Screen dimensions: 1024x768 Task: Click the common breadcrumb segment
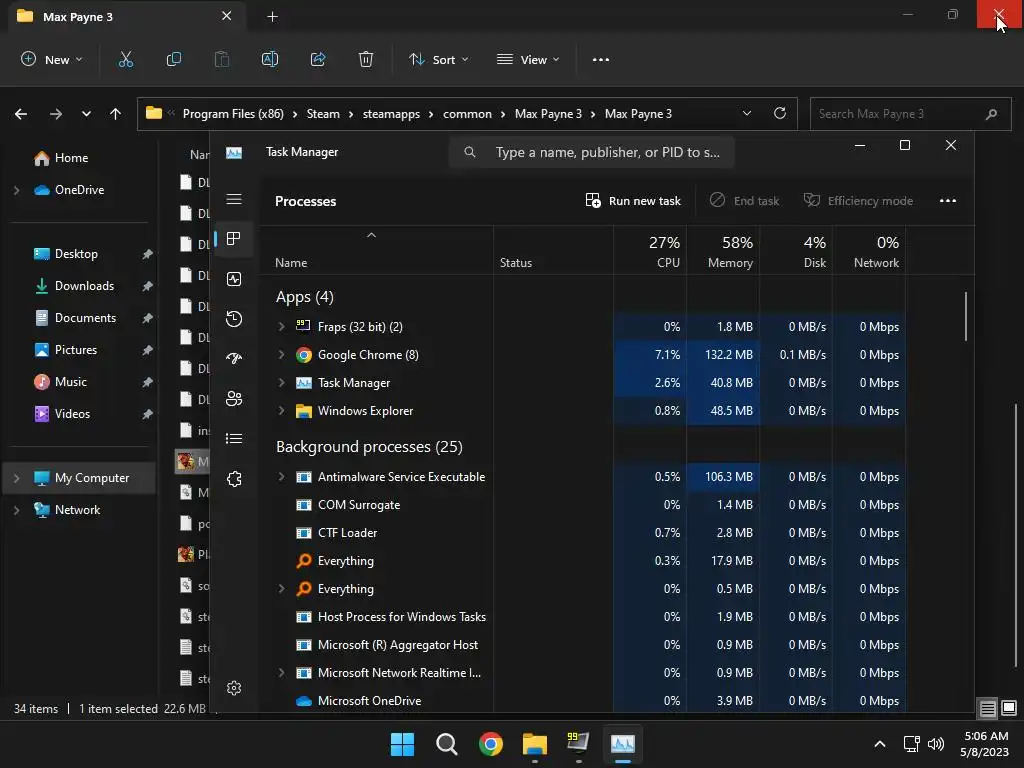click(467, 114)
